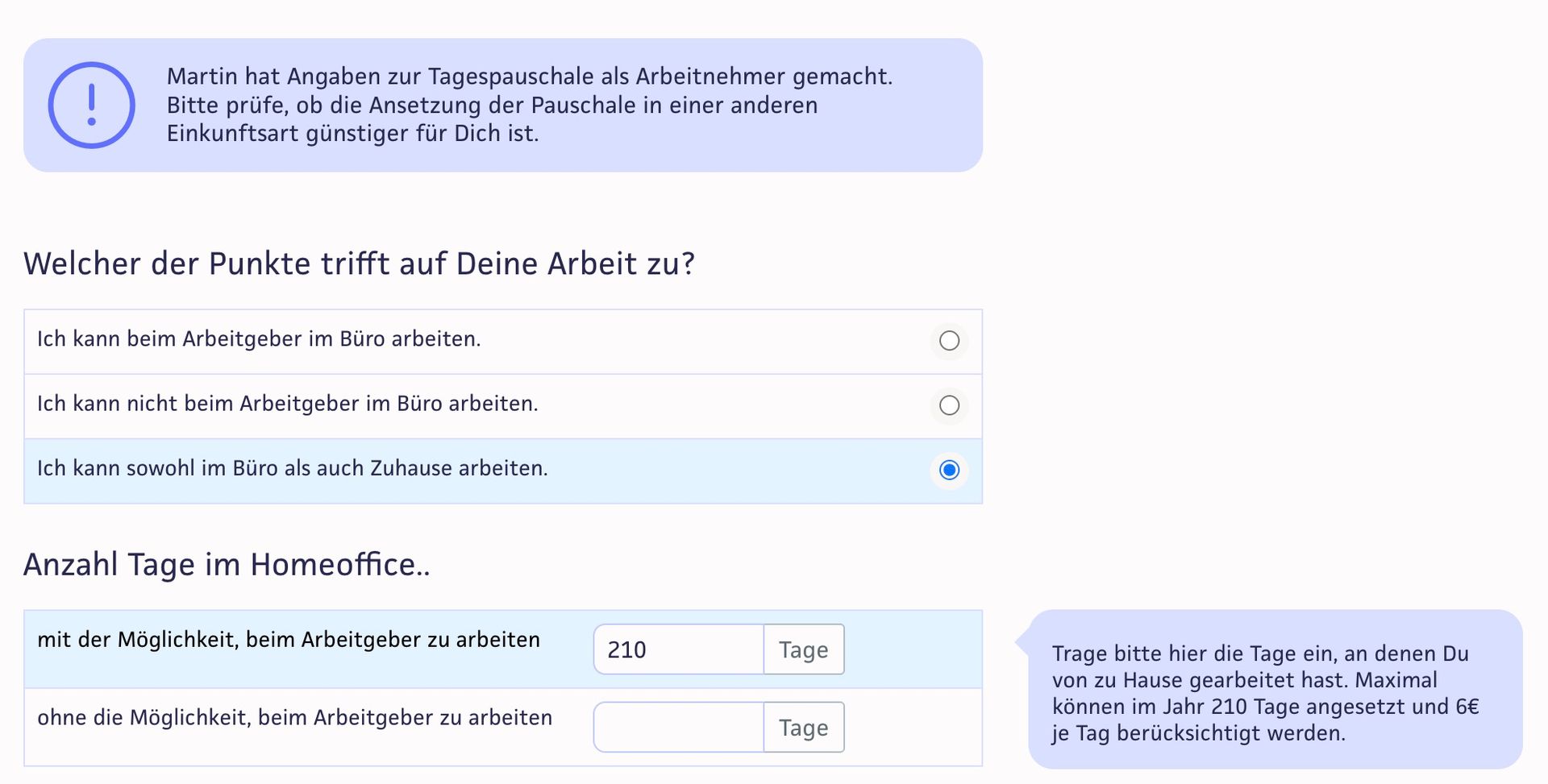Viewport: 1548px width, 784px height.
Task: Focus the empty days field for 'ohne die Möglichkeit'
Action: [x=679, y=728]
